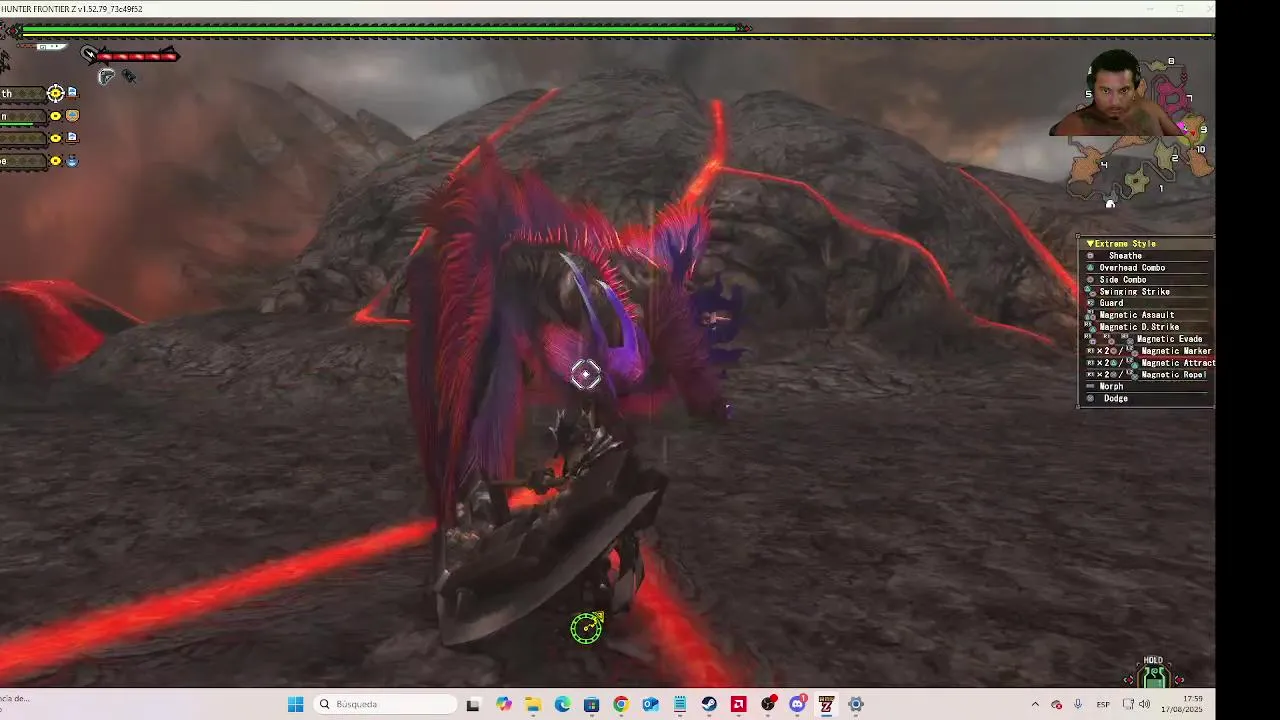The height and width of the screenshot is (720, 1280).
Task: Click the Overhead Combo entry
Action: (1132, 268)
